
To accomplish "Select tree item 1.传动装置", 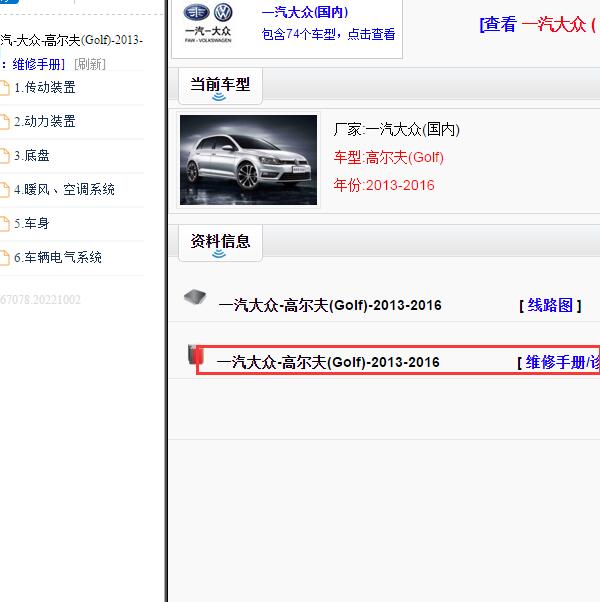I will pos(45,88).
